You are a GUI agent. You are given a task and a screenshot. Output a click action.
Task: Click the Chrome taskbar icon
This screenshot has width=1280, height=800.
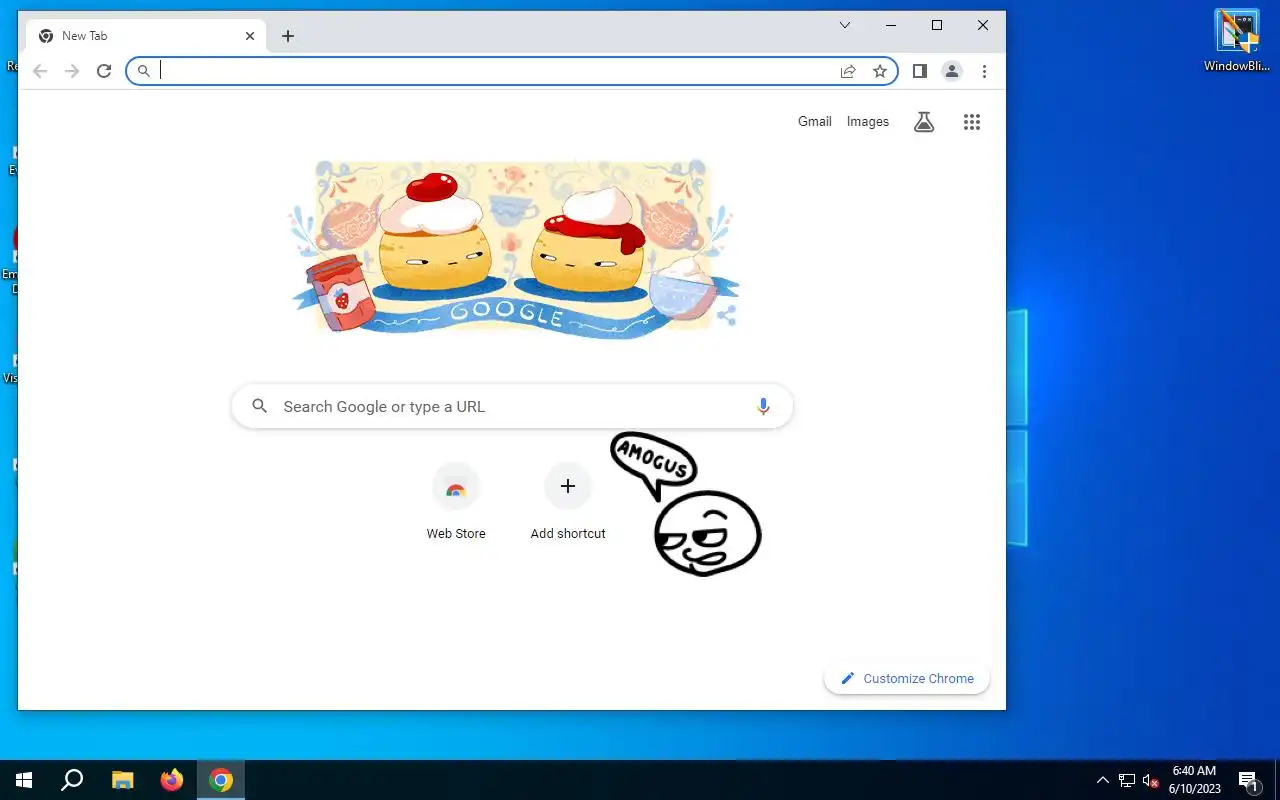point(221,780)
